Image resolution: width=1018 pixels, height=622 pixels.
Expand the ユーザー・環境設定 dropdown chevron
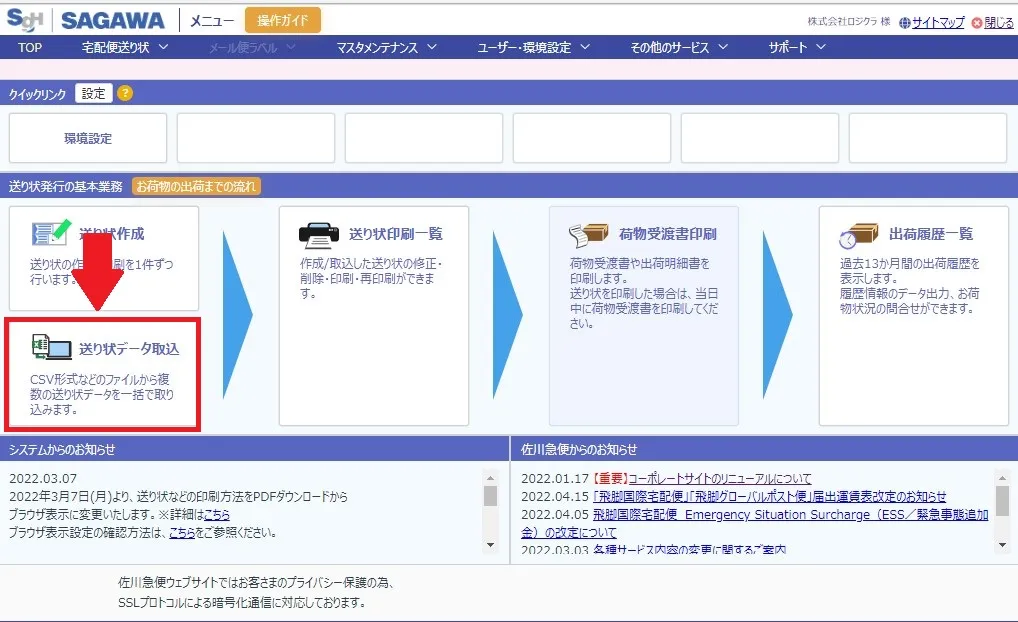click(585, 47)
